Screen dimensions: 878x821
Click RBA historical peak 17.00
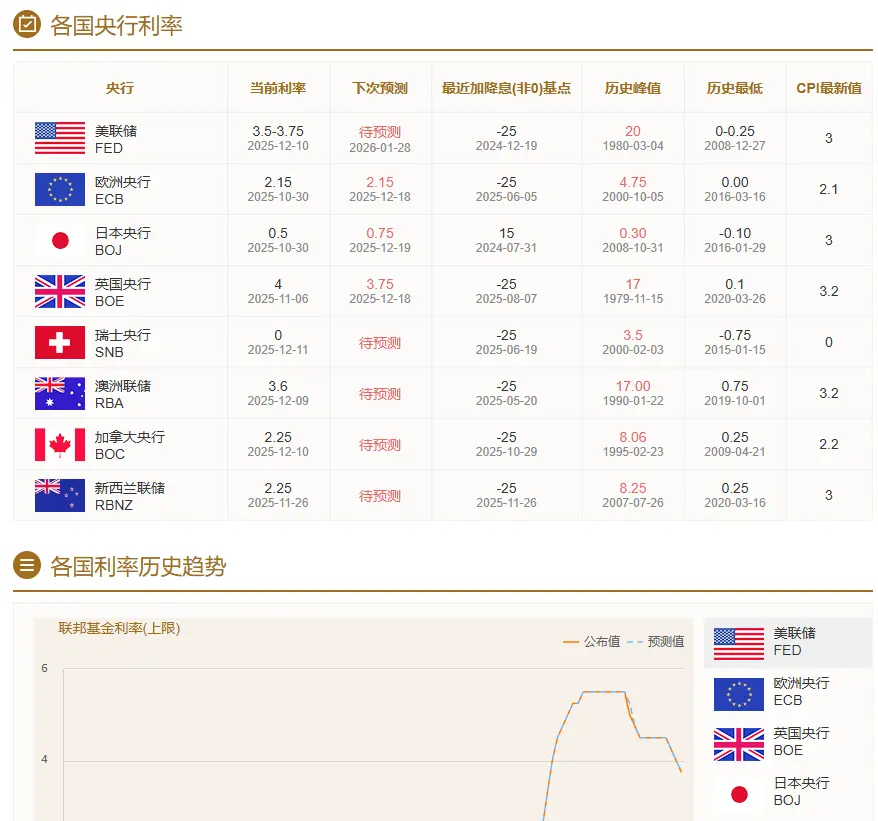(x=633, y=386)
